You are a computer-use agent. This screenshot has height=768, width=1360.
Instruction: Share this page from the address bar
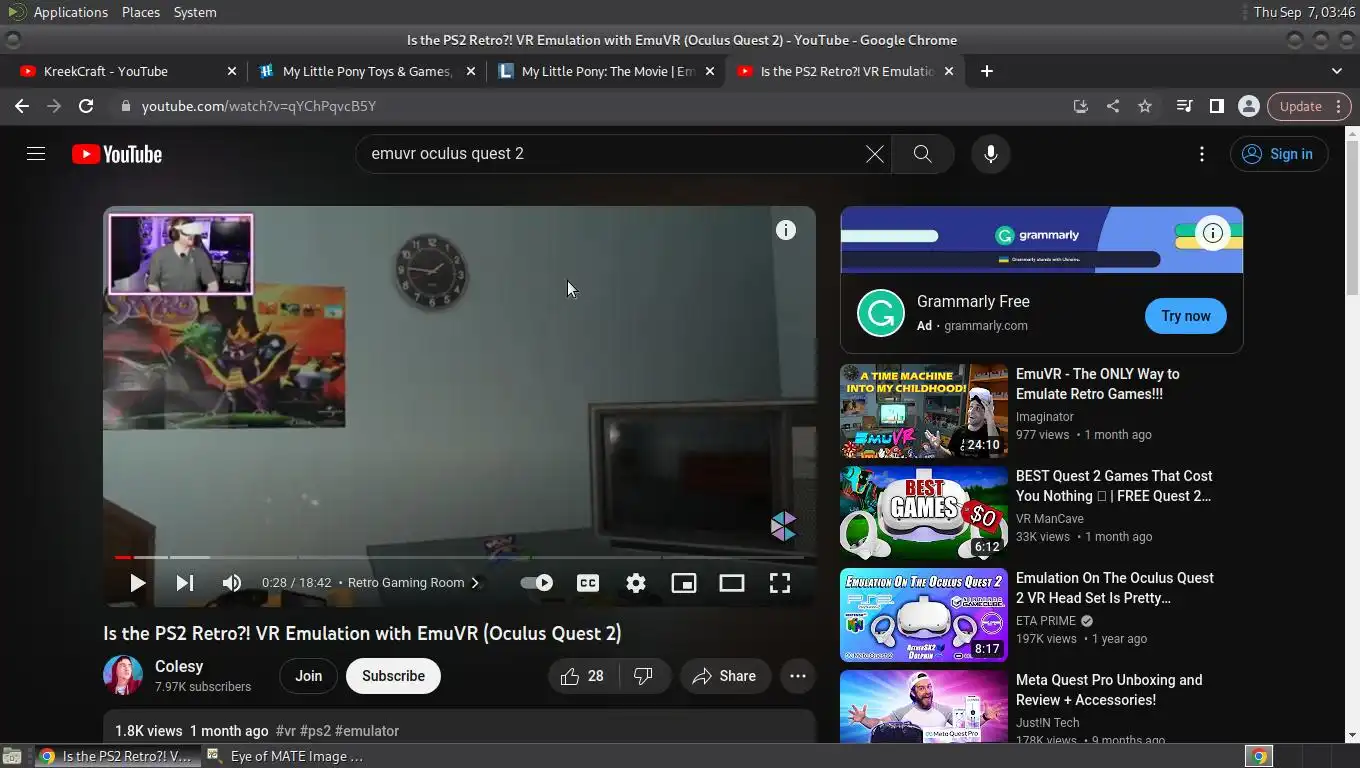coord(1113,106)
